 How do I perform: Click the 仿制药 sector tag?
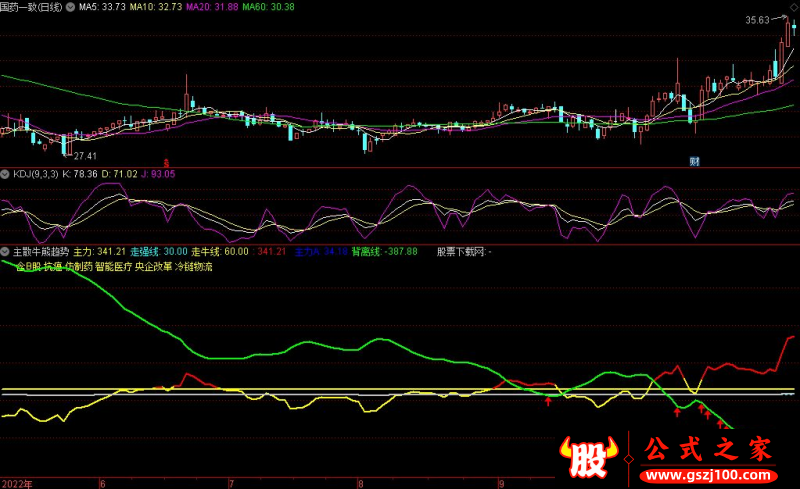pyautogui.click(x=78, y=267)
